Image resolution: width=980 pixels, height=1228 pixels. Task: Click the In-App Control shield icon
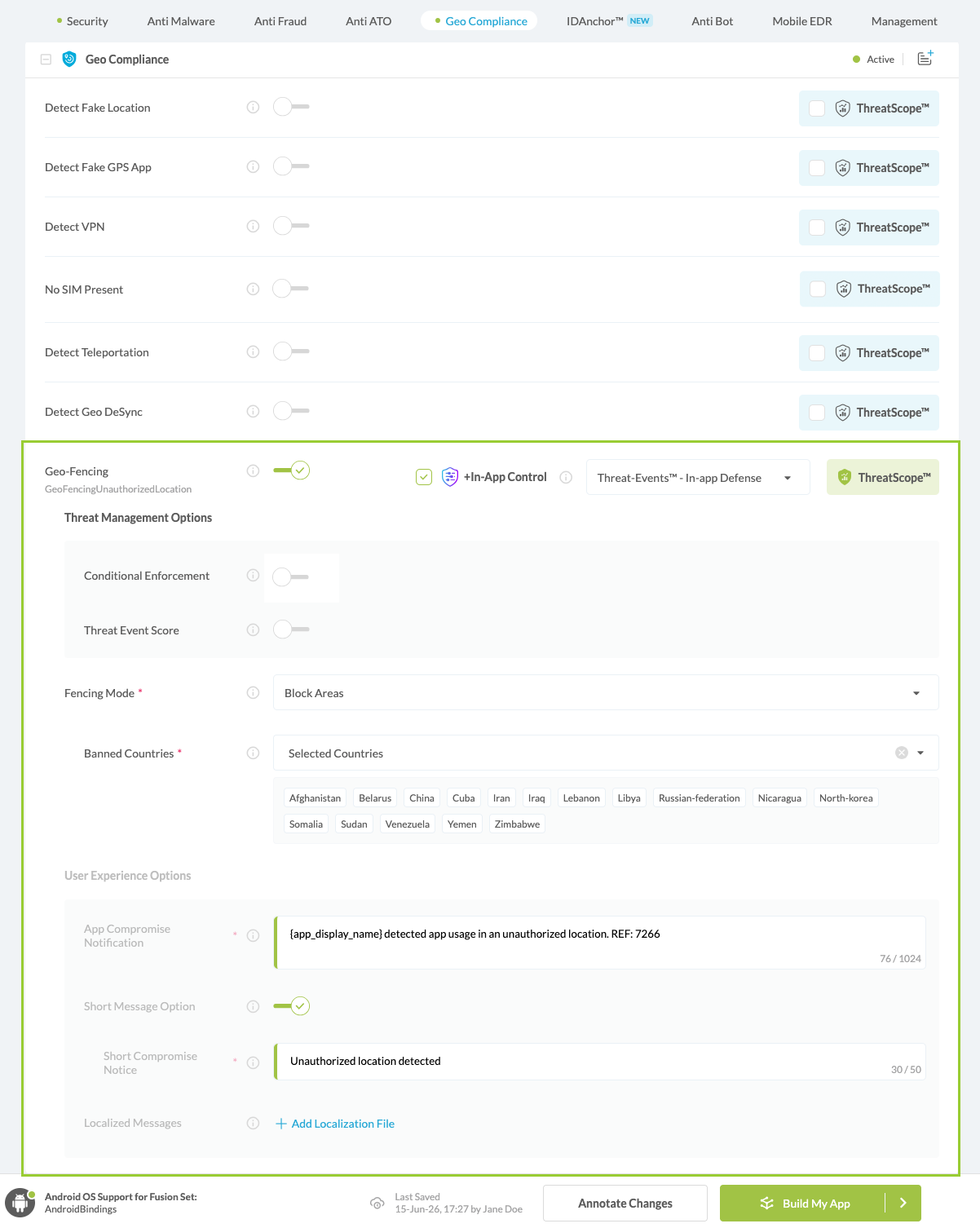[450, 477]
